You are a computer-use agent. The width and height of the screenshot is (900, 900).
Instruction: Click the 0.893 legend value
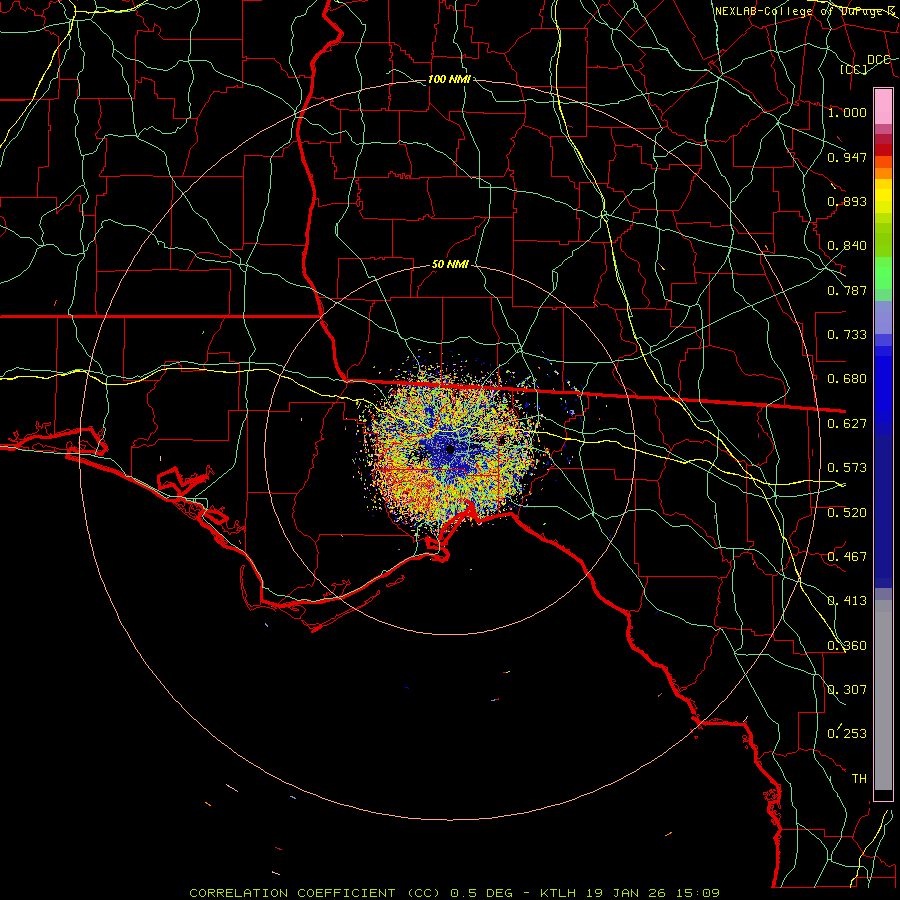click(847, 201)
